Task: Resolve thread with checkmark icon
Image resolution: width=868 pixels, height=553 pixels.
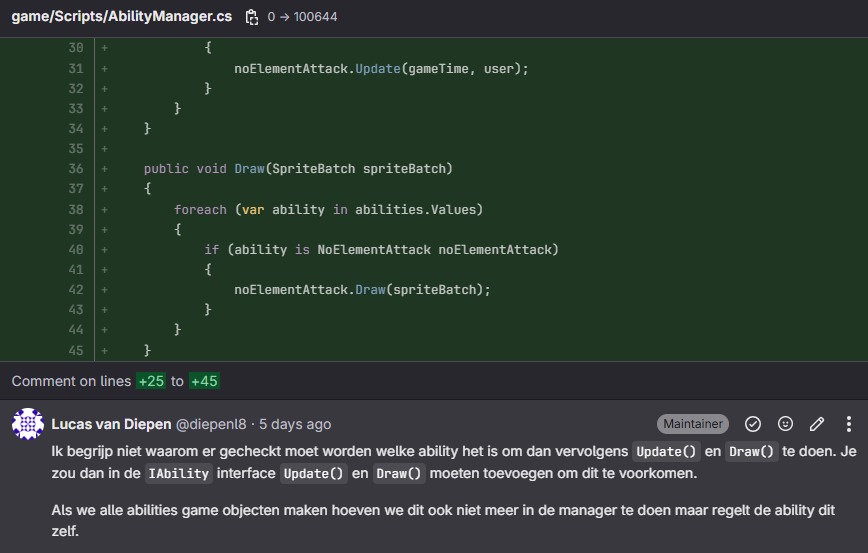Action: [x=752, y=424]
